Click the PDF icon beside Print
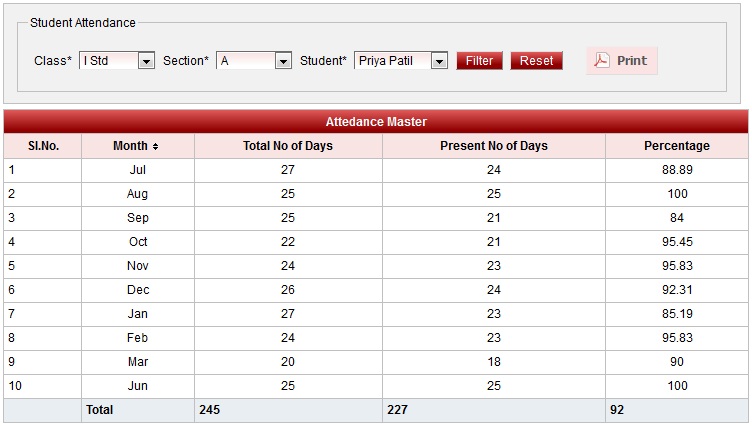 point(602,61)
